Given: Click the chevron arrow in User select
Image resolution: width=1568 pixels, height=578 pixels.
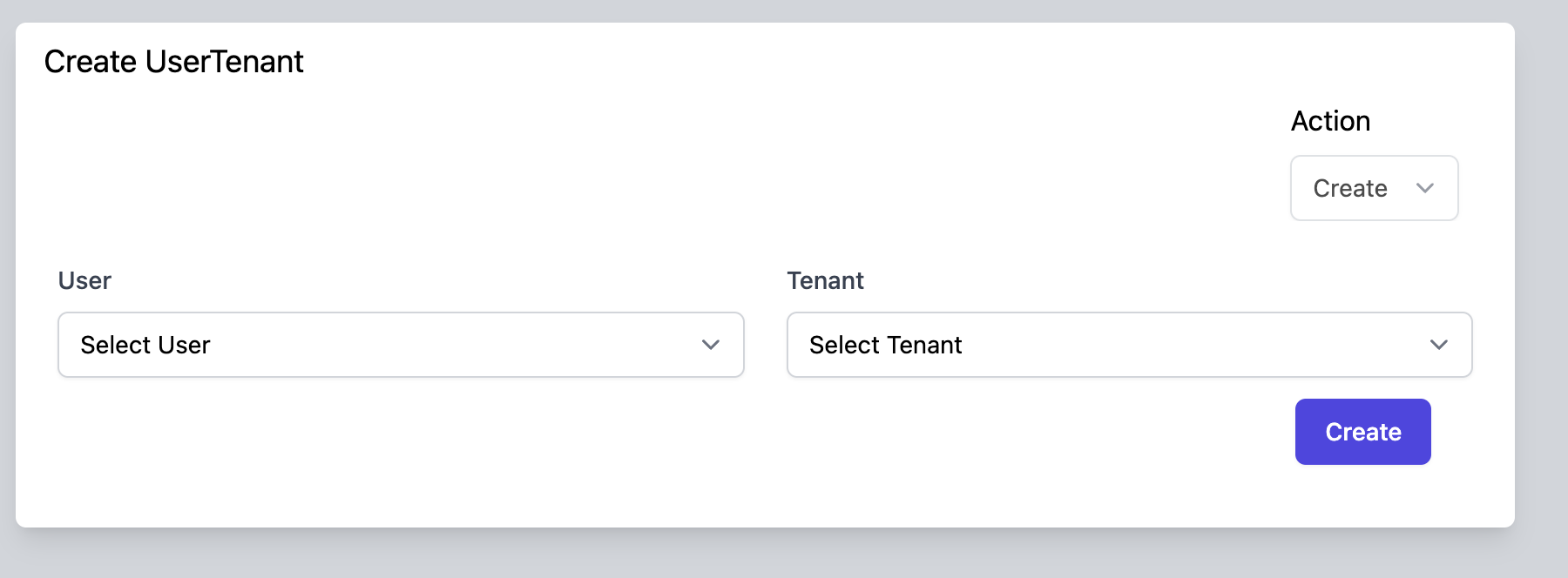Looking at the screenshot, I should click(711, 345).
